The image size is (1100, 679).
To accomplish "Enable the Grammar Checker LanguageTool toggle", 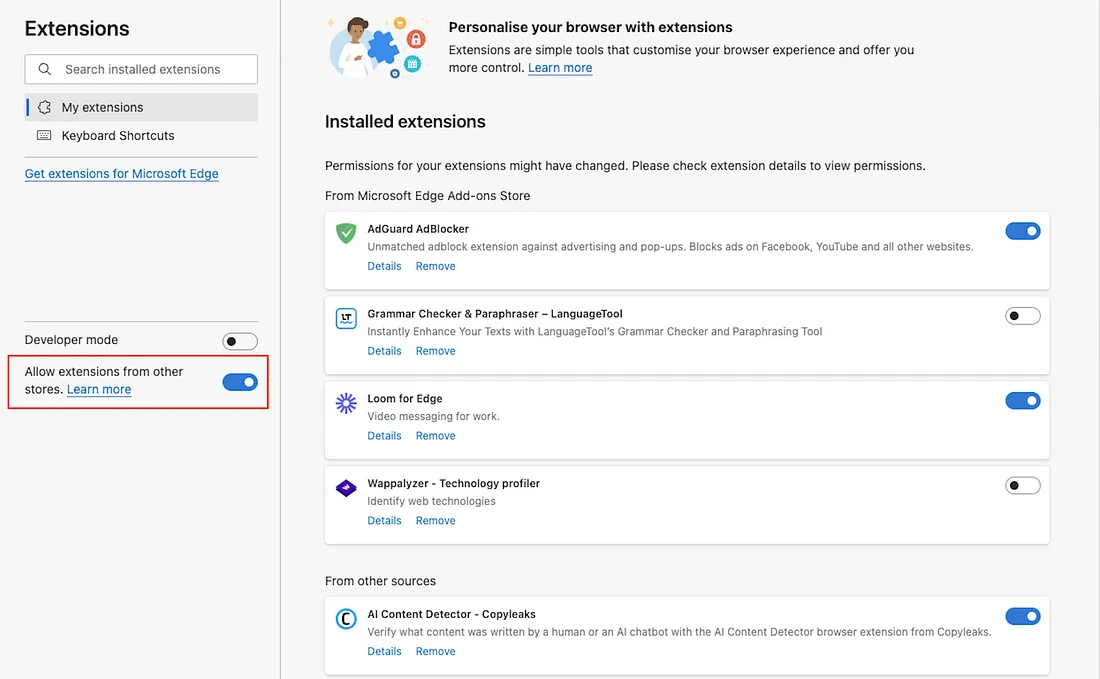I will coord(1022,316).
